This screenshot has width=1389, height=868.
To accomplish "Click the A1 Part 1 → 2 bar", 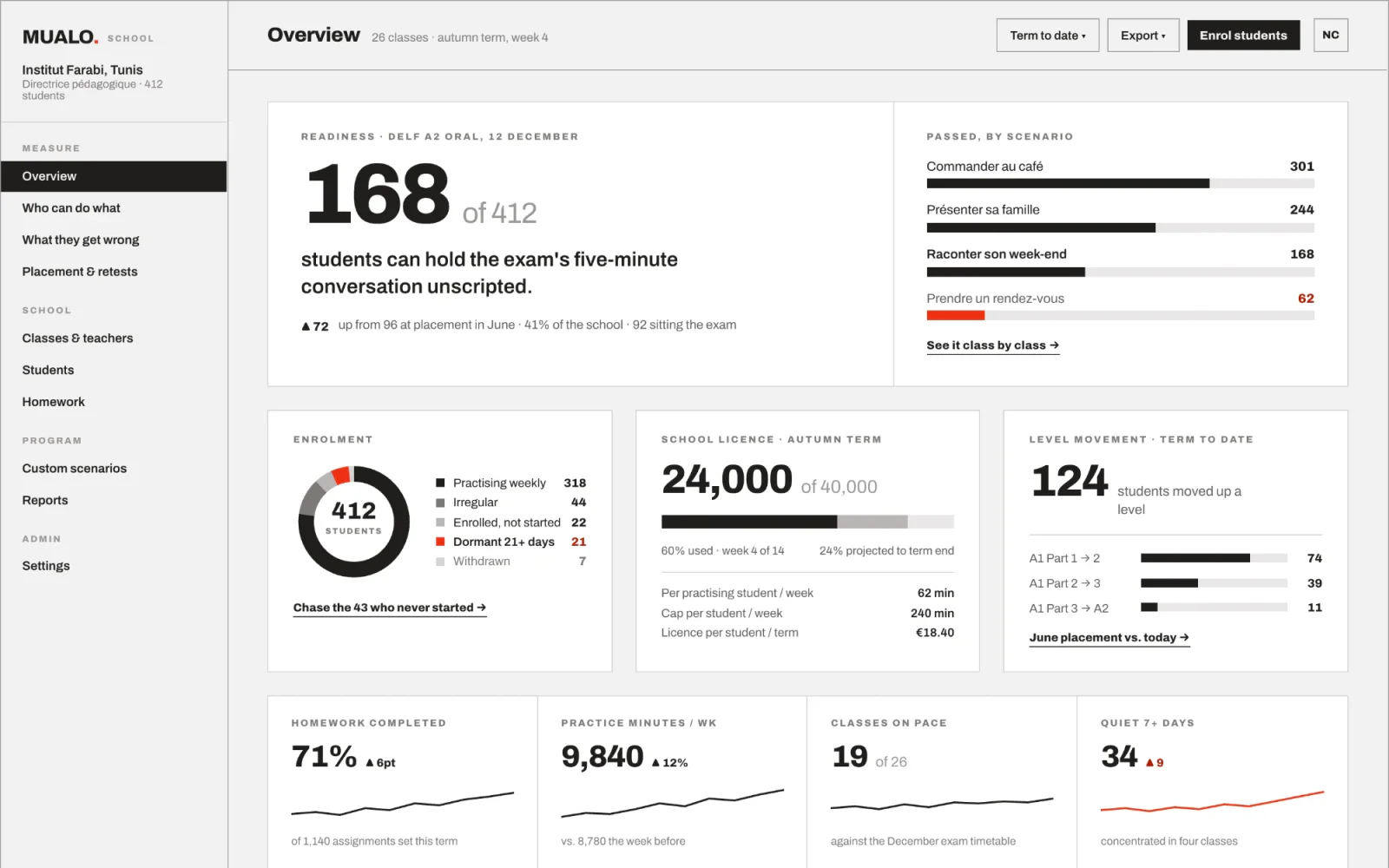I will pyautogui.click(x=1214, y=558).
